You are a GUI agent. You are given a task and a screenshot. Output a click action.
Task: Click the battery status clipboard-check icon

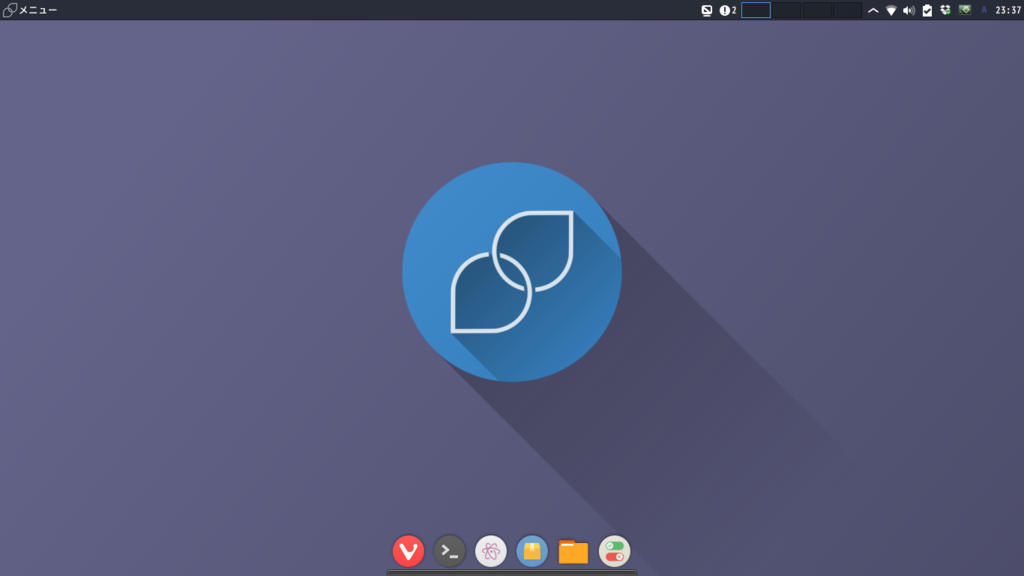click(x=927, y=10)
